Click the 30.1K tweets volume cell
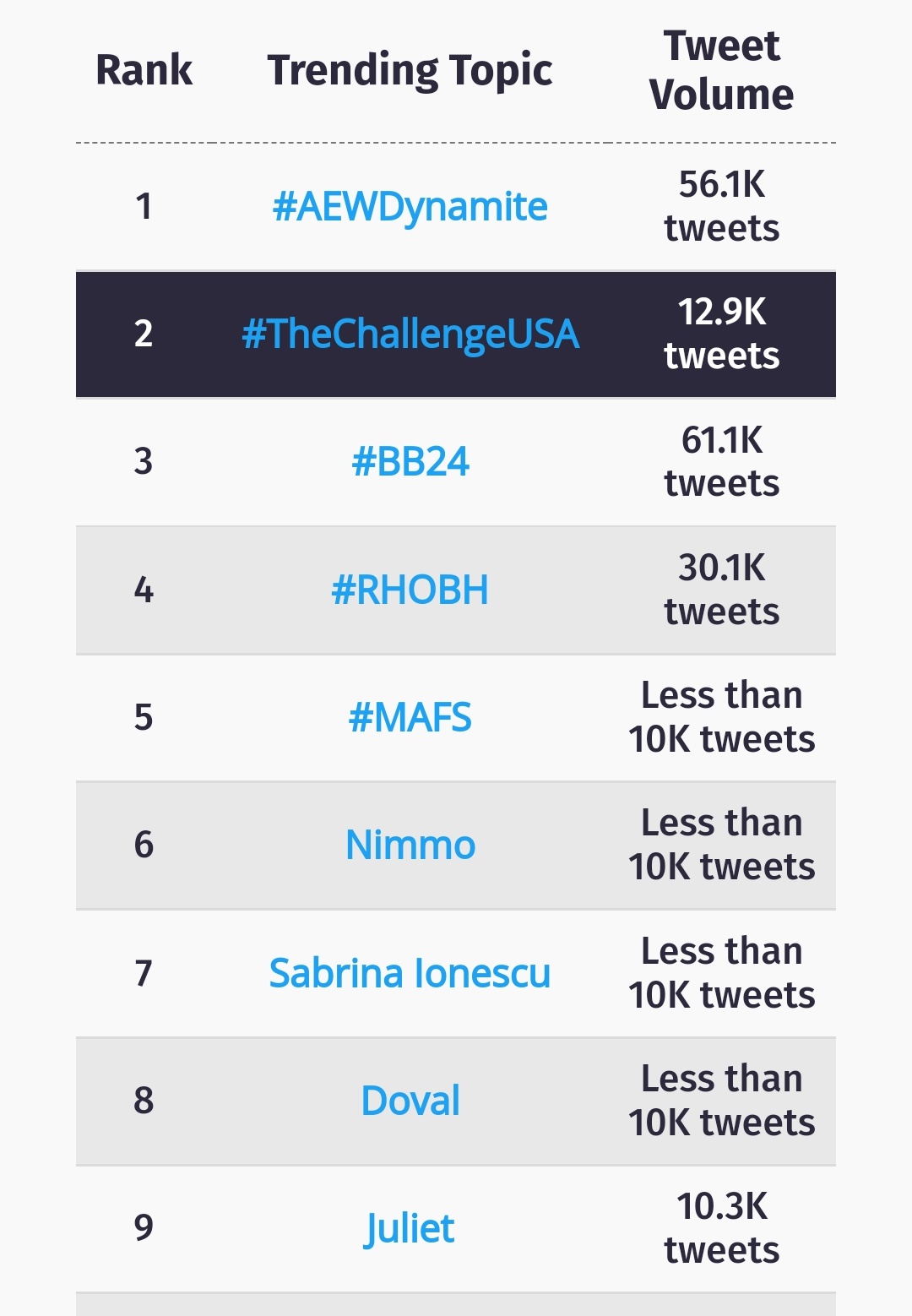Screen dimensions: 912x1316 (721, 590)
